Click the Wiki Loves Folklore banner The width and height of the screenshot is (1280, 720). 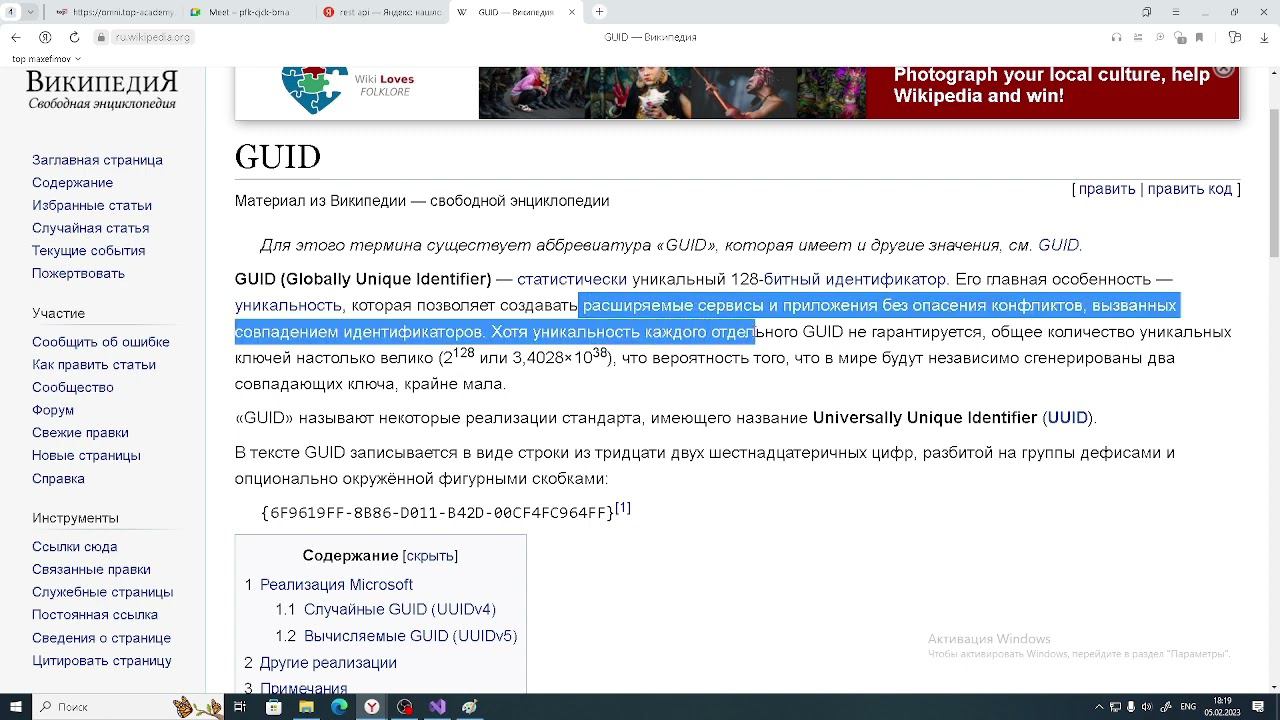tap(737, 92)
